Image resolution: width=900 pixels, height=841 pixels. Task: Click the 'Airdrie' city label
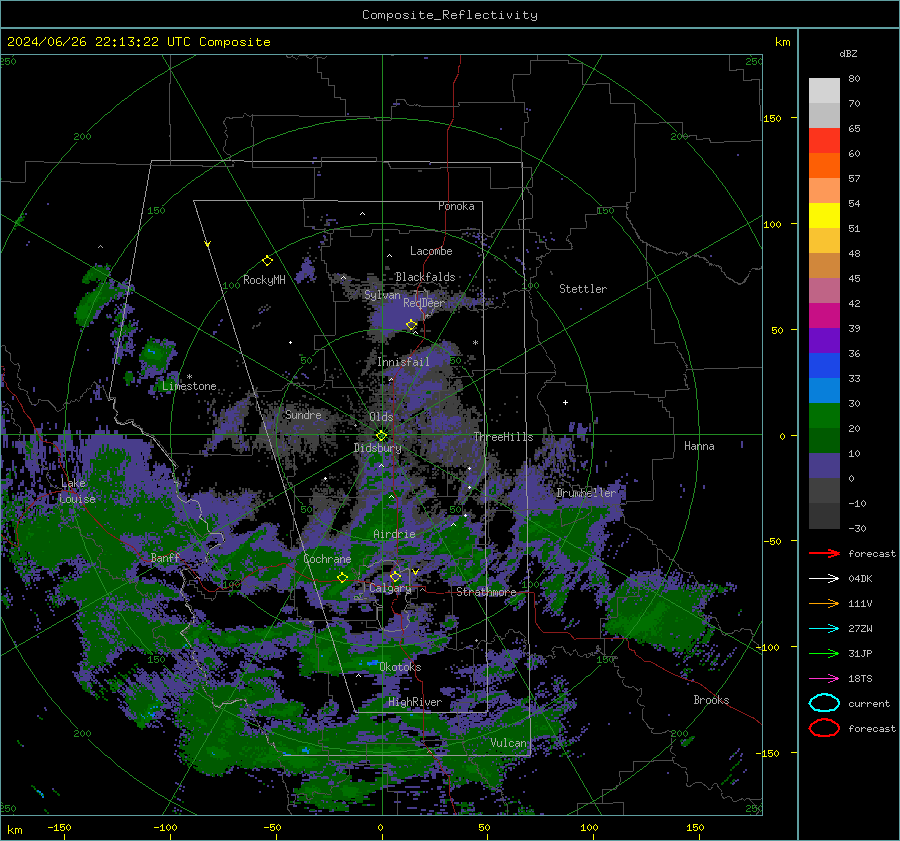tap(394, 534)
